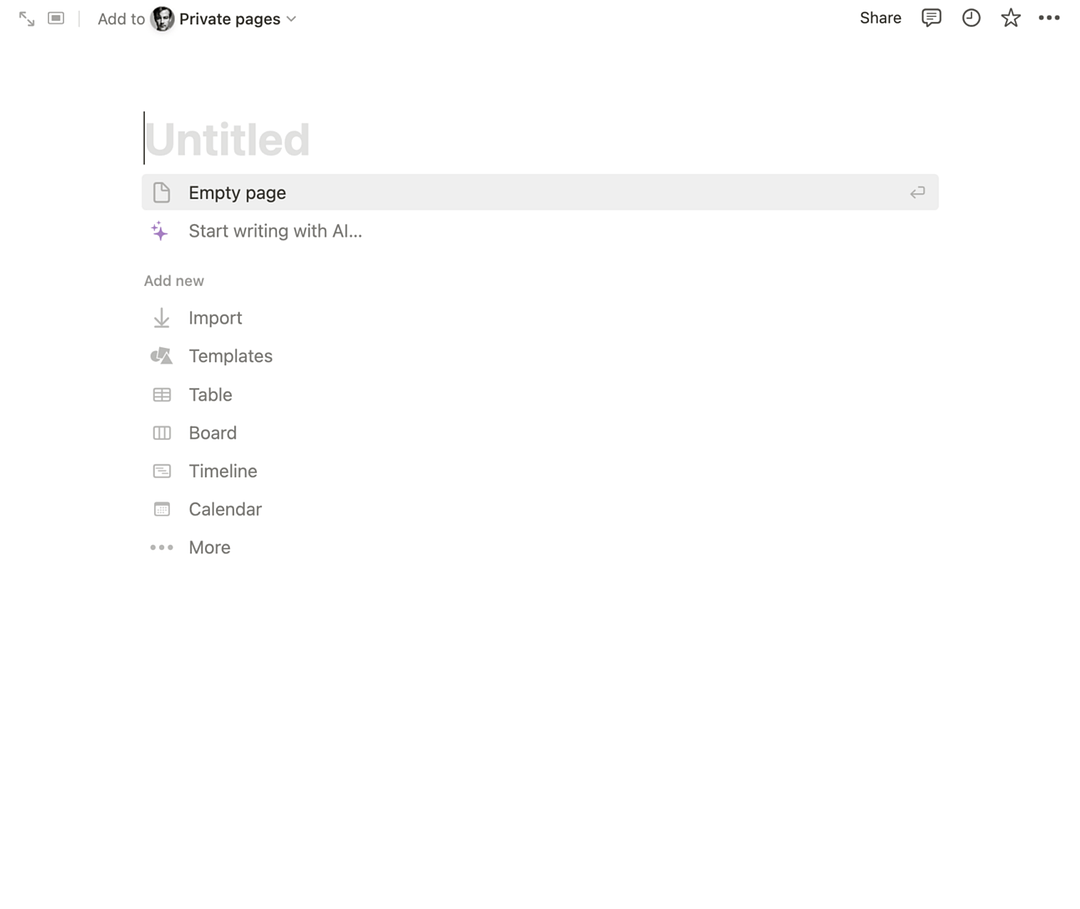Add page to favorites with star
The height and width of the screenshot is (909, 1080).
(x=1011, y=18)
